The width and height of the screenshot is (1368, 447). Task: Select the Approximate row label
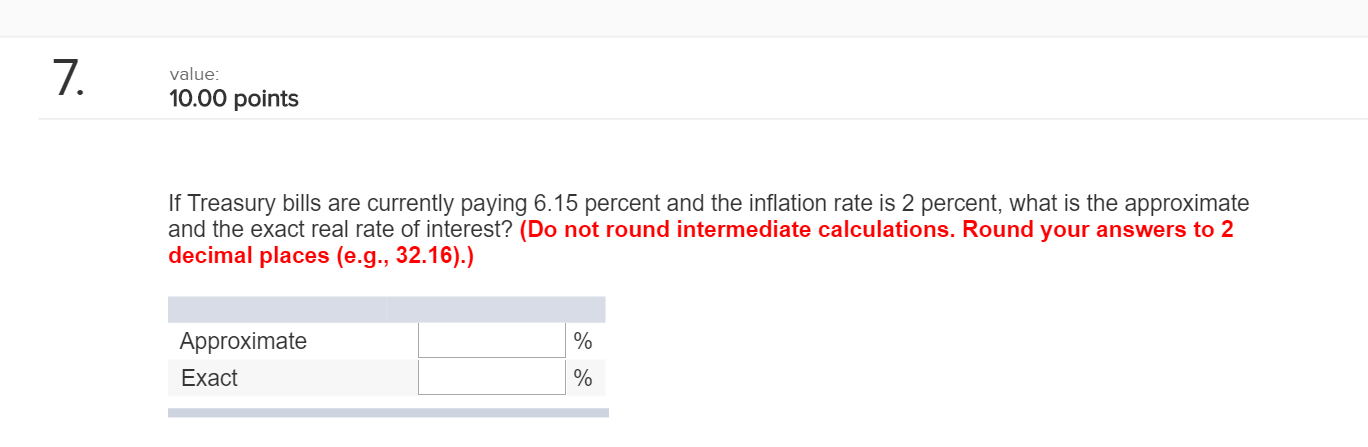pyautogui.click(x=243, y=341)
